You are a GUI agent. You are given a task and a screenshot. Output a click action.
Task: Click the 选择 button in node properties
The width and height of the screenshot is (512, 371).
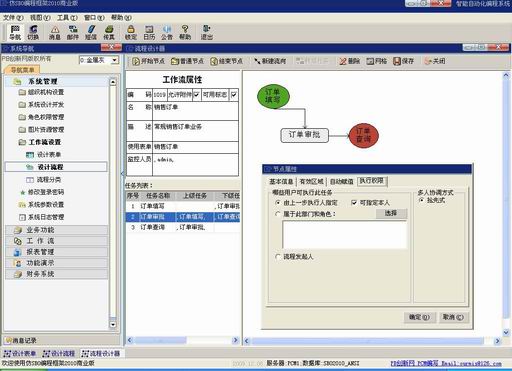[x=391, y=213]
